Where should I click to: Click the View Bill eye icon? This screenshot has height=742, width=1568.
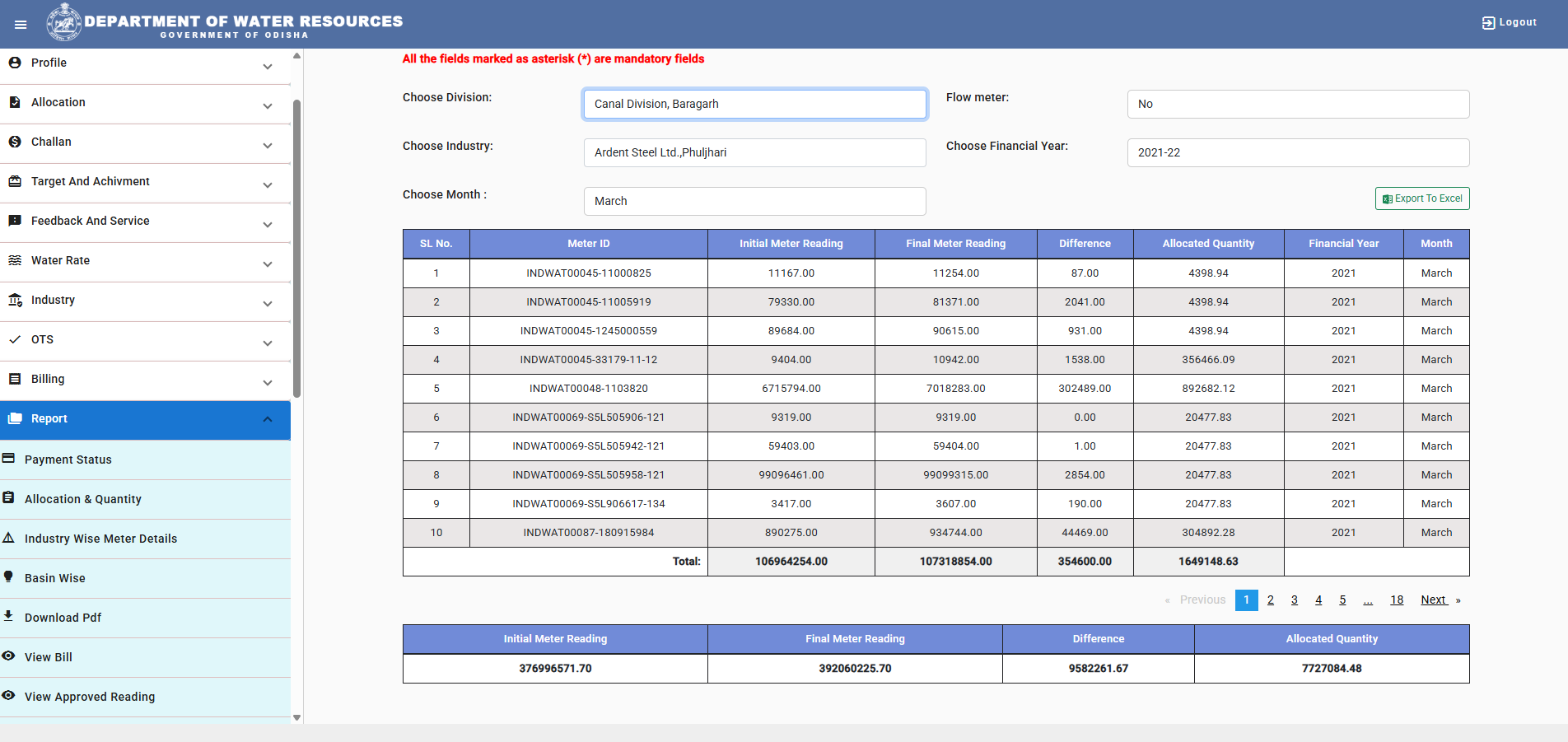(x=8, y=656)
